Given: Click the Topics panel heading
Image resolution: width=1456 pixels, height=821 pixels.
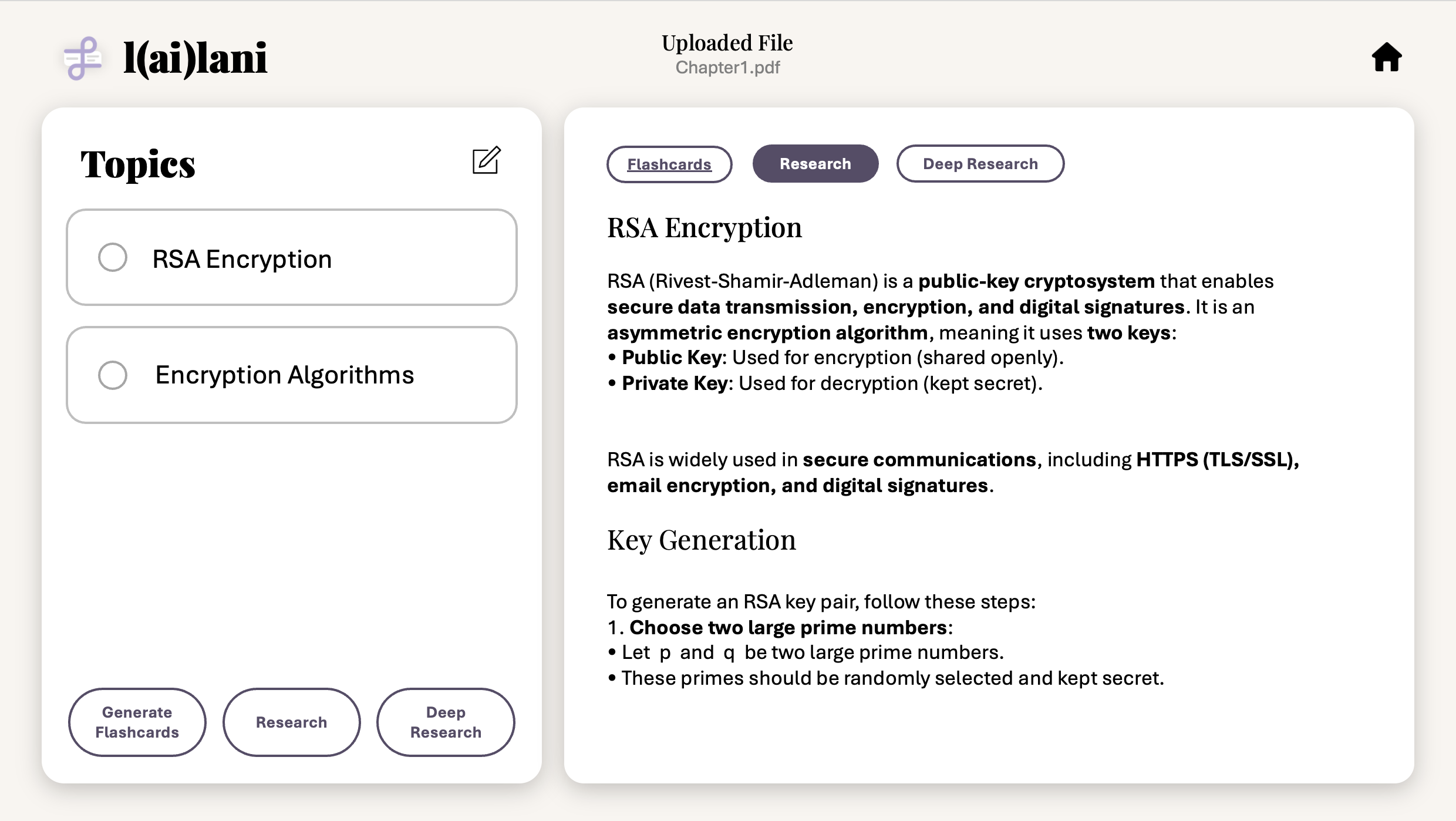Looking at the screenshot, I should pyautogui.click(x=137, y=164).
